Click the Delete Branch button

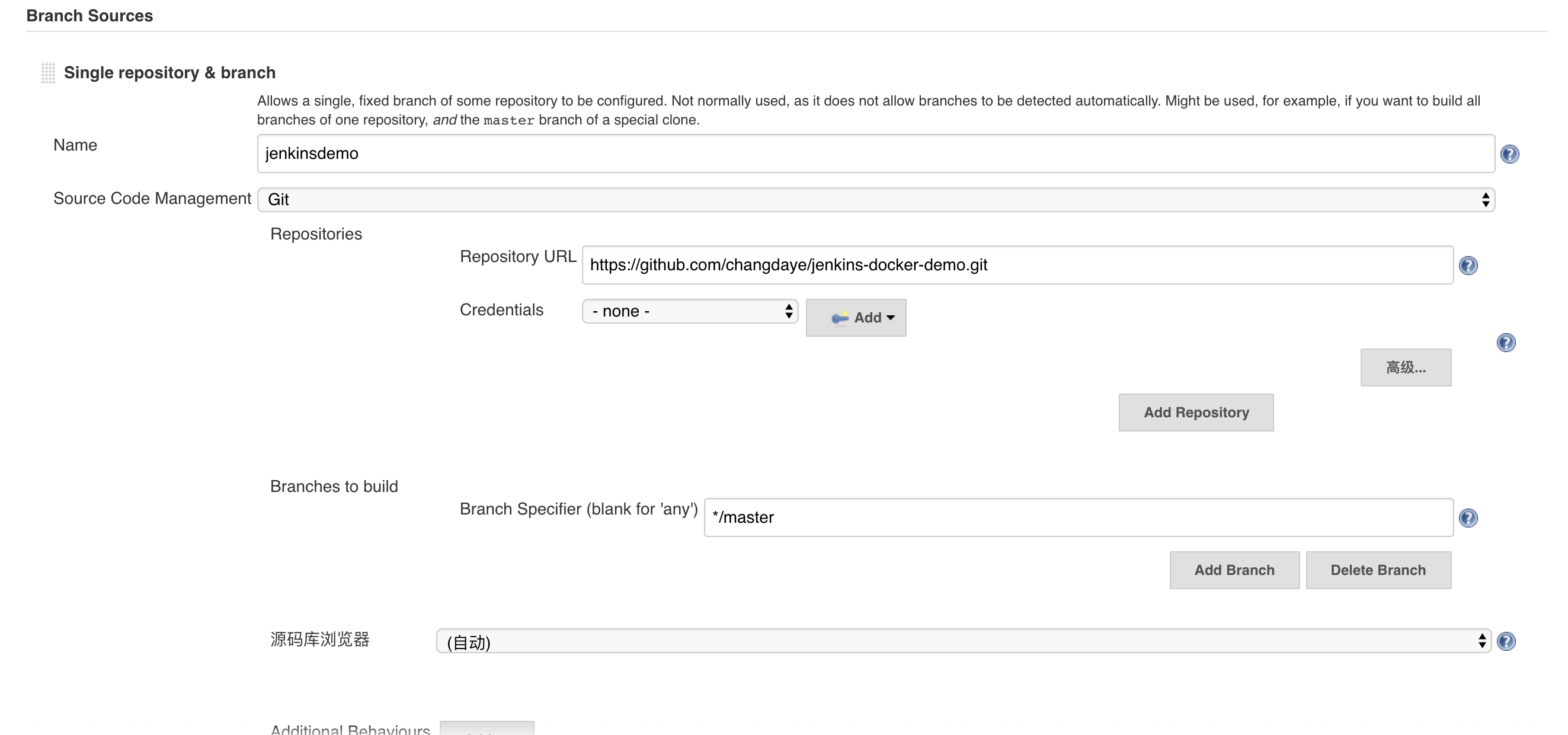pos(1378,571)
